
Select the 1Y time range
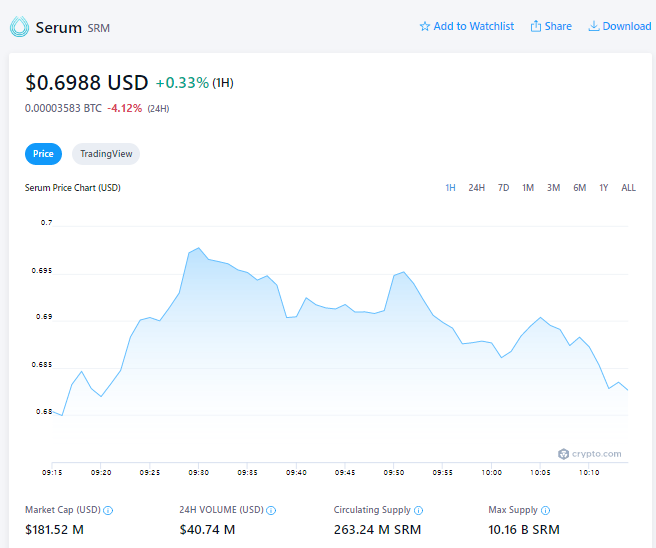pyautogui.click(x=603, y=188)
